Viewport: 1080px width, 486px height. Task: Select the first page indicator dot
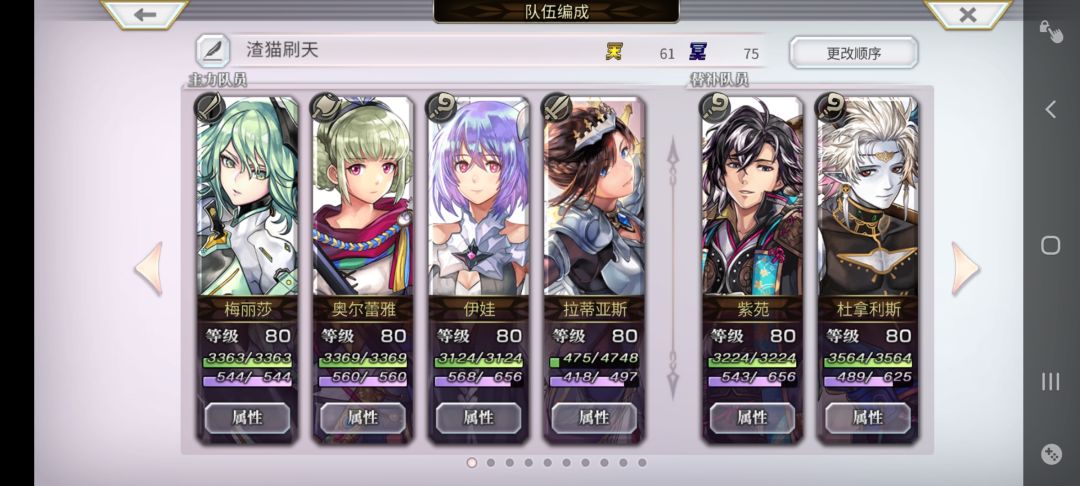point(472,463)
